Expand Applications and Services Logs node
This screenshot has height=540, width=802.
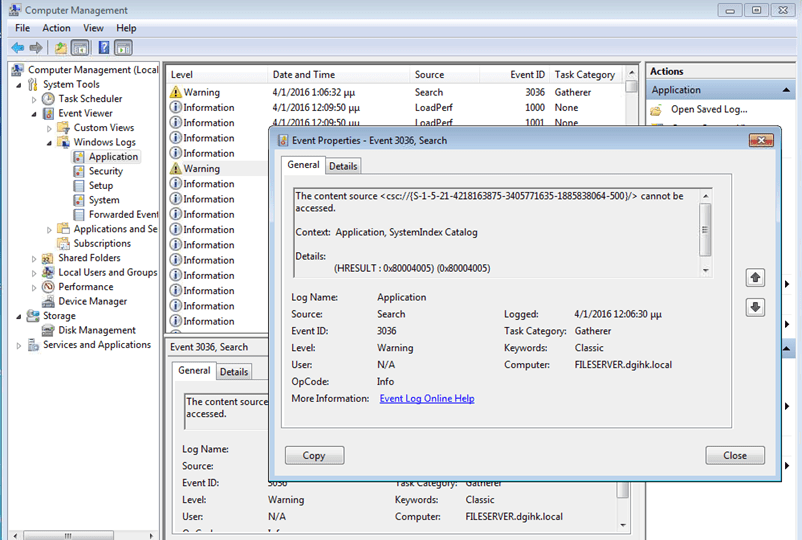(x=50, y=230)
